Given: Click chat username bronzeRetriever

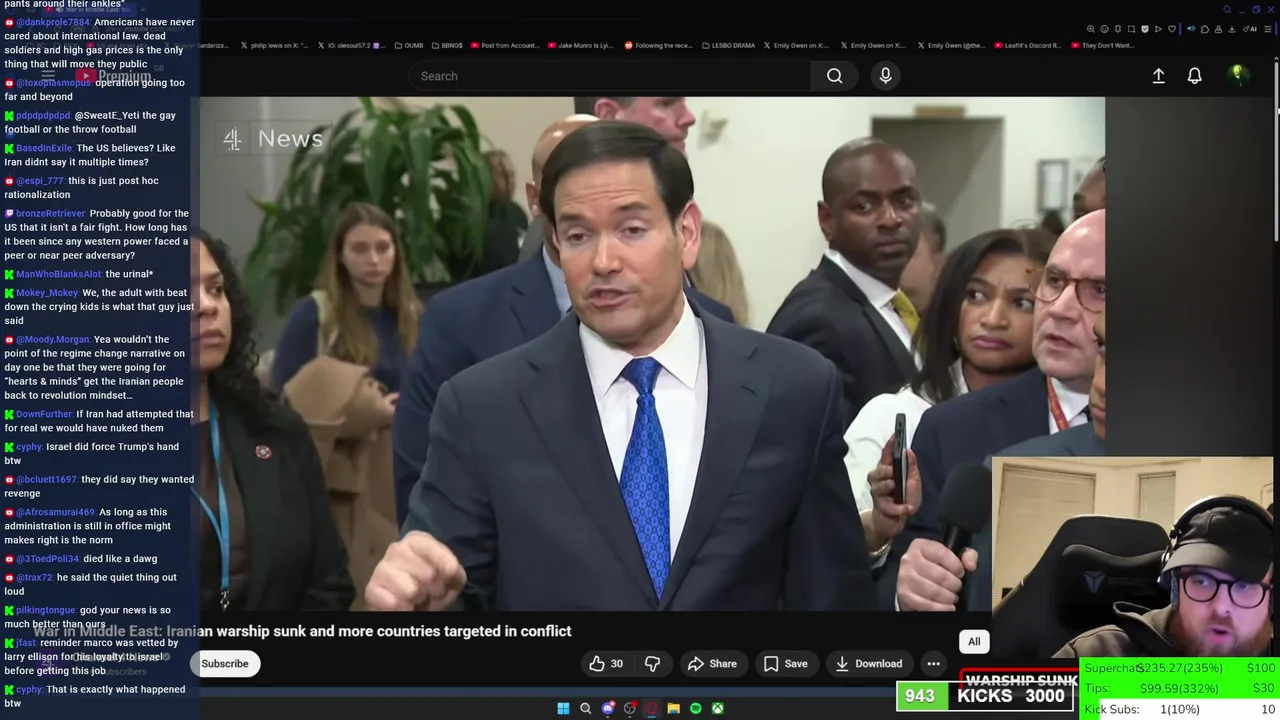Looking at the screenshot, I should [x=51, y=213].
